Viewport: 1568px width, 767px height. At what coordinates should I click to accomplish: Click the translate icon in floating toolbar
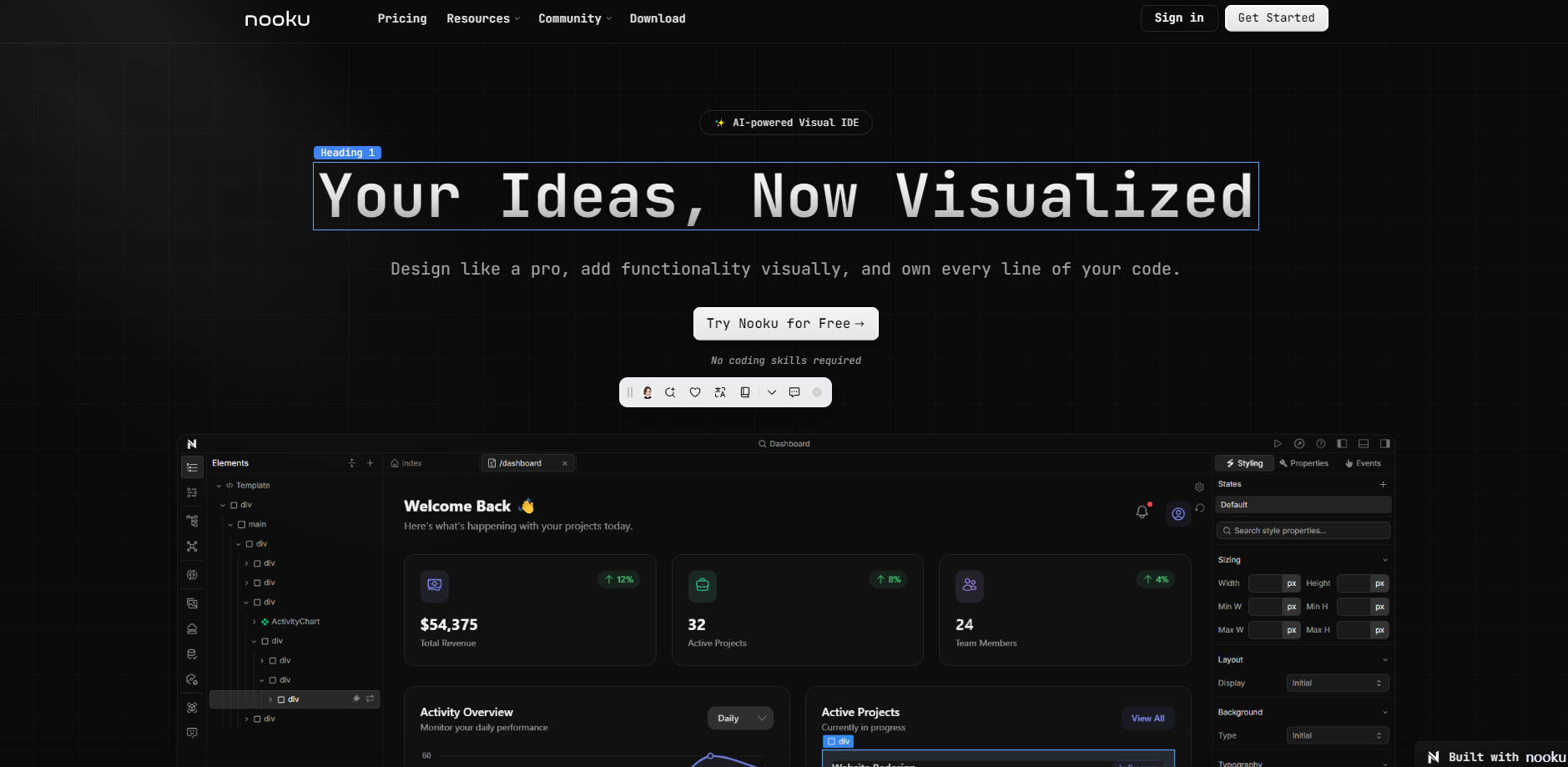720,392
